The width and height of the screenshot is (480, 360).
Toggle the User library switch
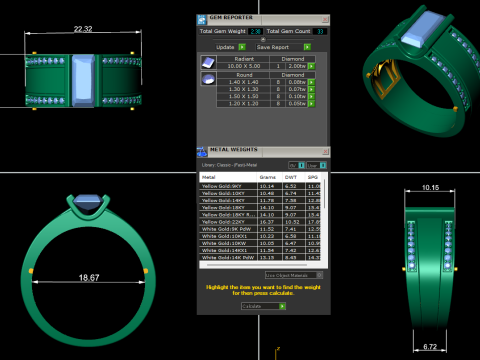pyautogui.click(x=323, y=165)
